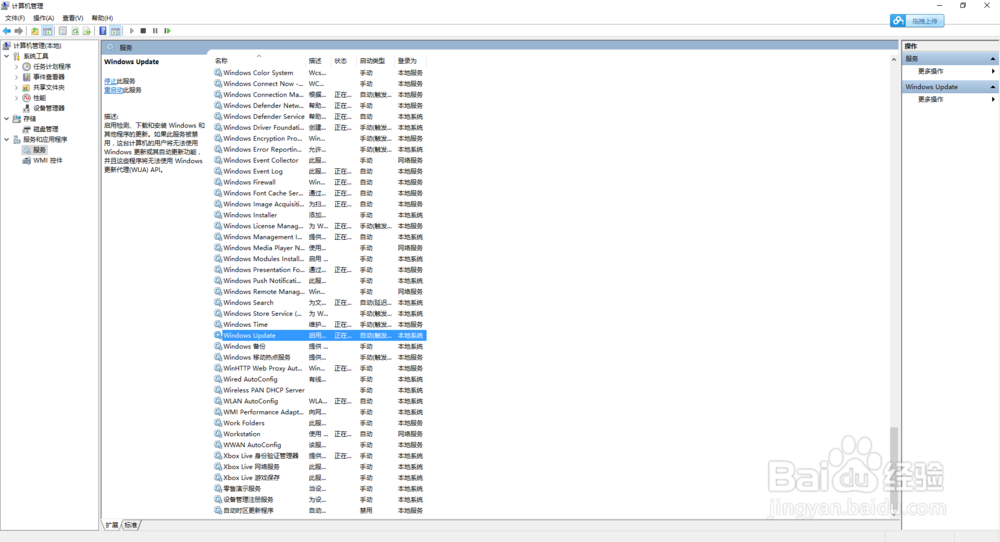Switch to the 扩展 tab

click(112, 525)
